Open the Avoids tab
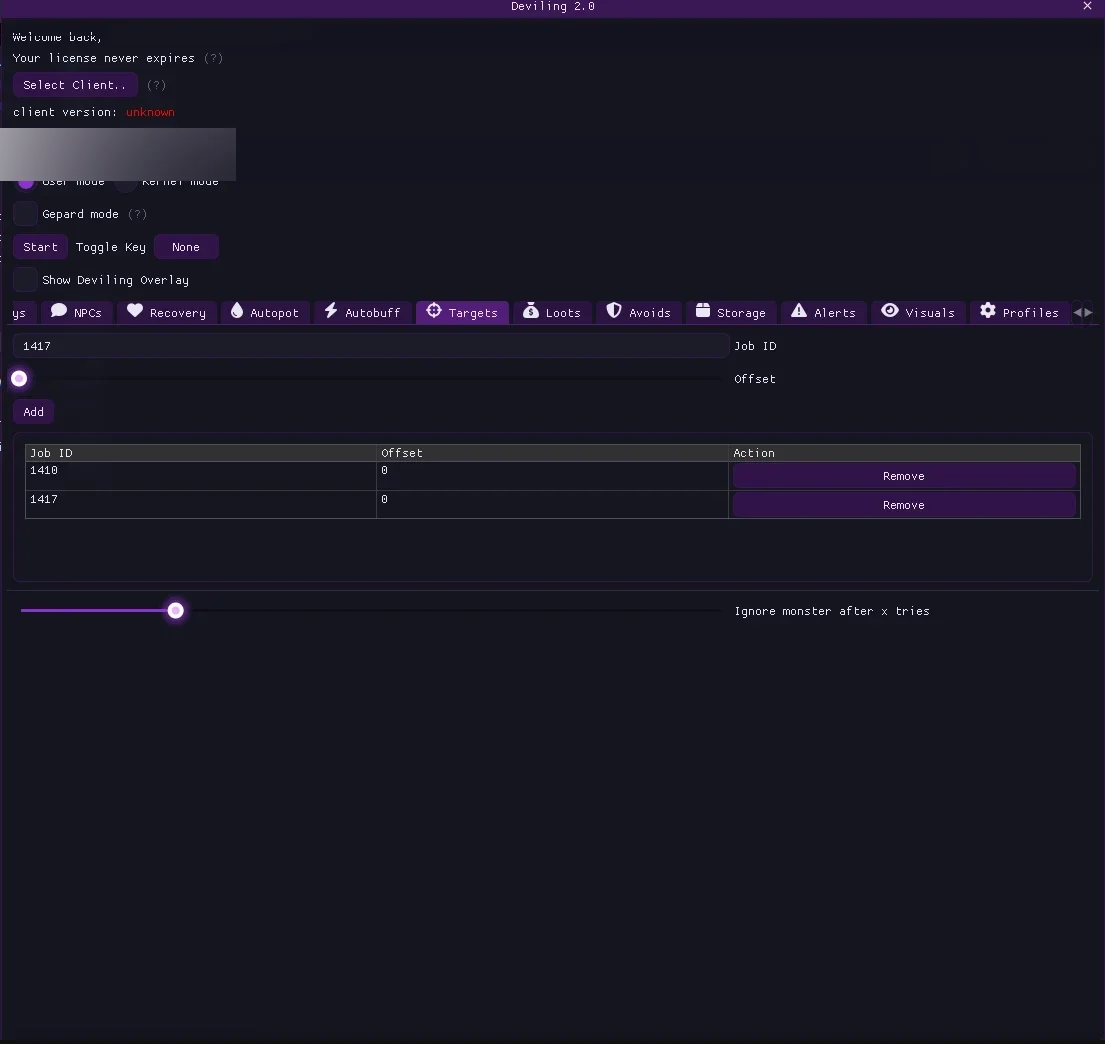The width and height of the screenshot is (1105, 1044). 639,312
